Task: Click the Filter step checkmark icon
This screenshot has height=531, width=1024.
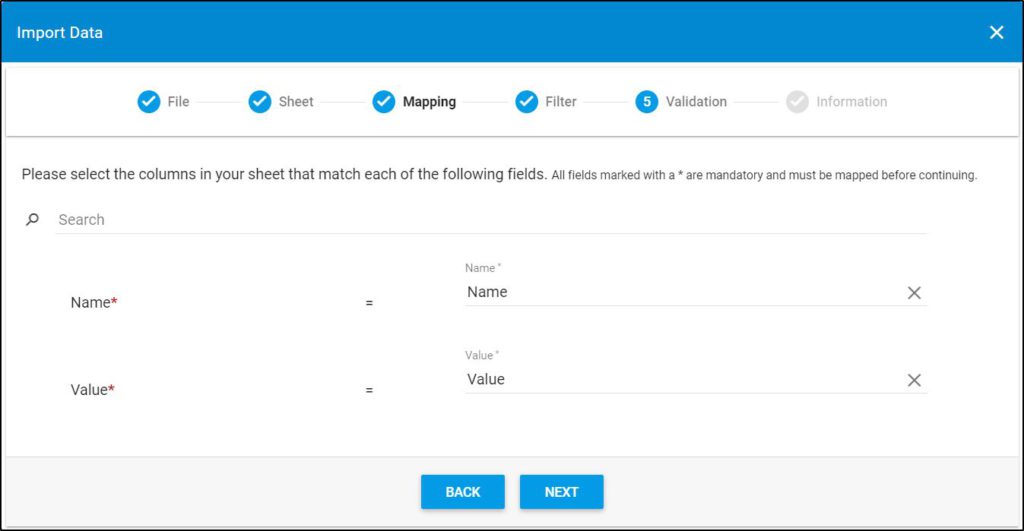Action: 526,101
